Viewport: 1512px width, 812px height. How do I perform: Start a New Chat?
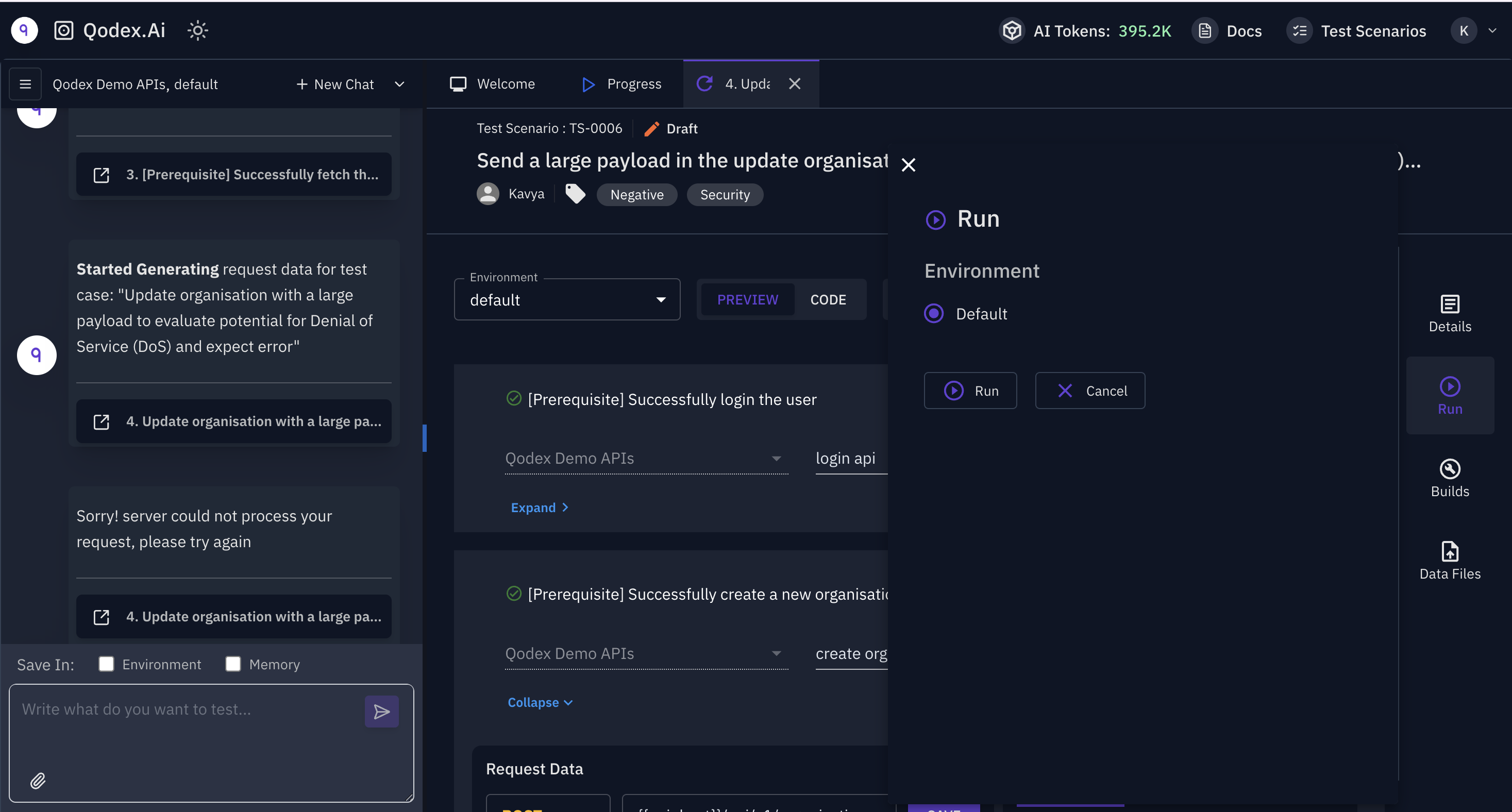[335, 84]
